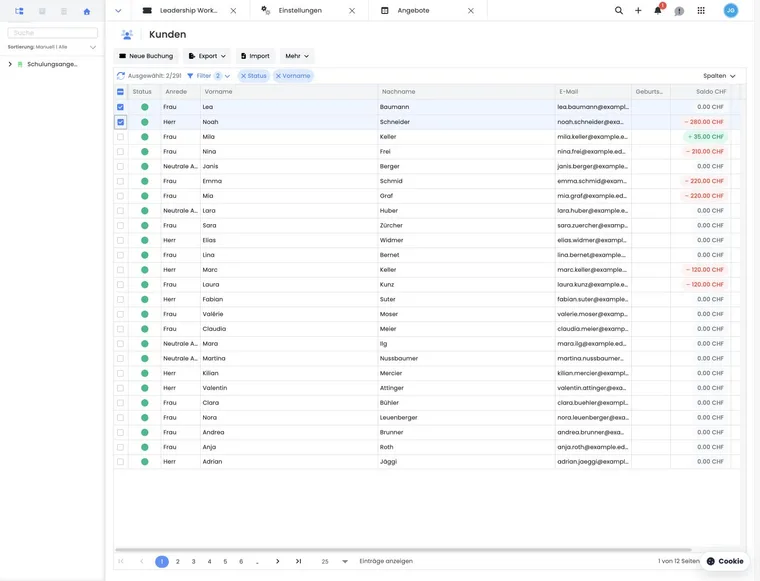Click the home icon in sidebar
760x581 pixels.
(x=87, y=11)
